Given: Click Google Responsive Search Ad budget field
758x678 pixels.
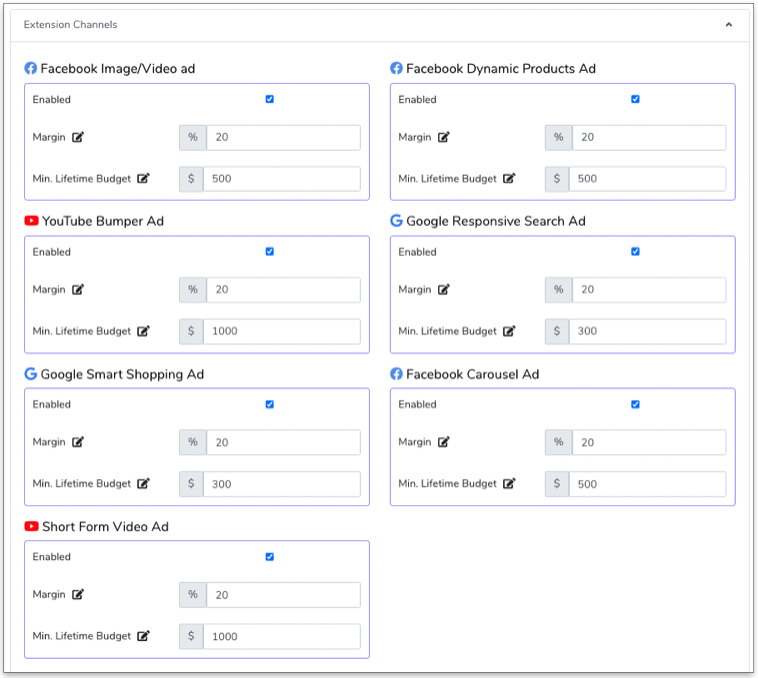Looking at the screenshot, I should (x=647, y=331).
